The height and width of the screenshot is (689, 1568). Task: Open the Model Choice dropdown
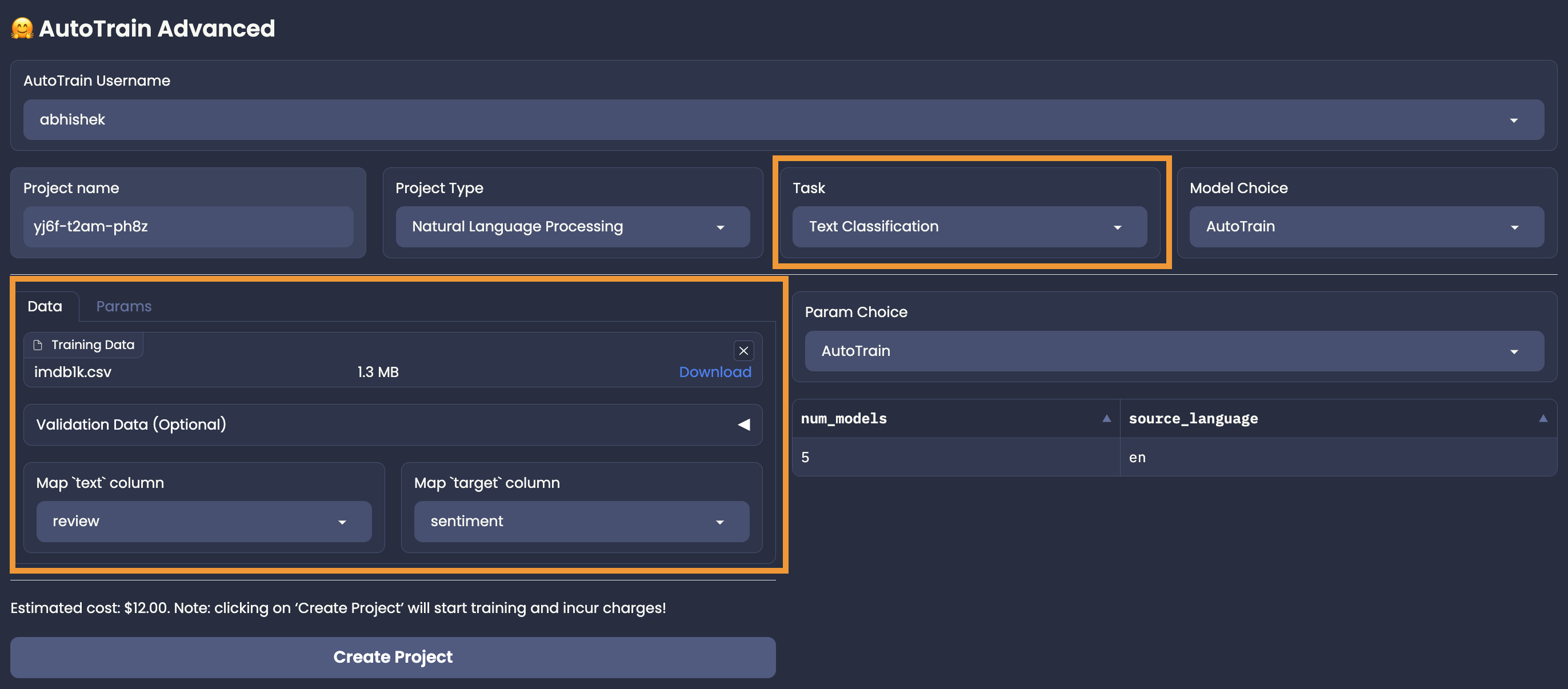pos(1514,227)
